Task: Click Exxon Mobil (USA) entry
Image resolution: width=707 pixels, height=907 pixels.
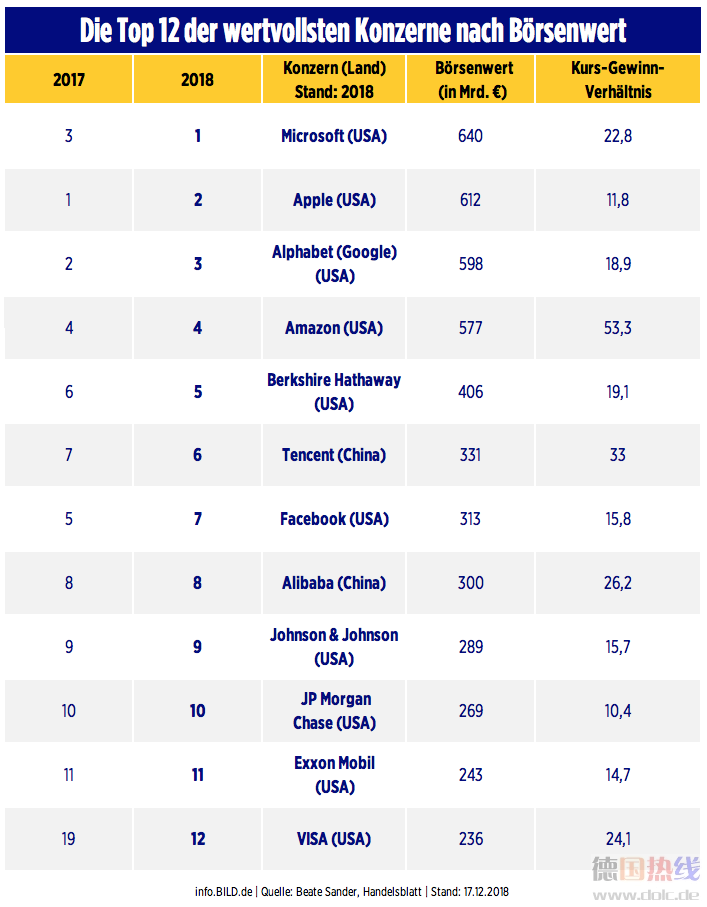Action: point(334,775)
